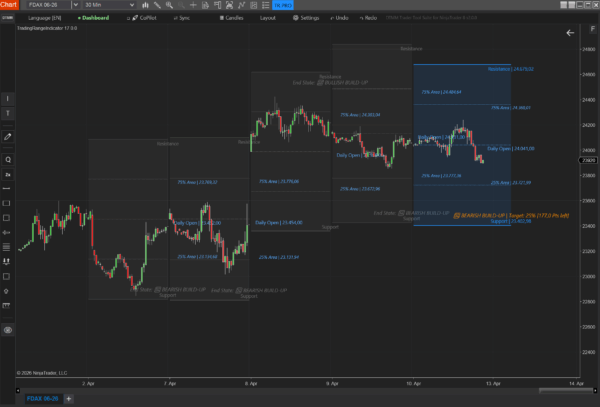Select the 'T' text tool in left sidebar
Screen dimensions: 600x407
click(7, 113)
